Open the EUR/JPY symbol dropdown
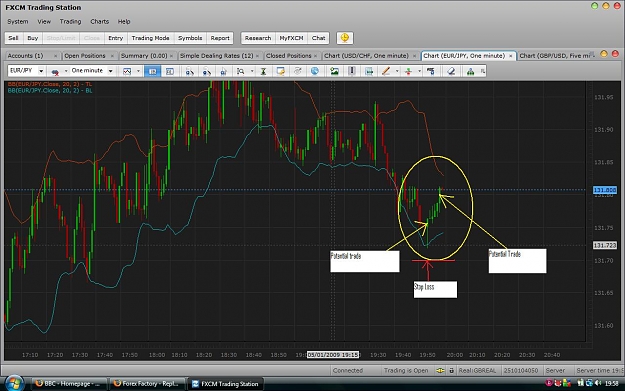 click(41, 71)
